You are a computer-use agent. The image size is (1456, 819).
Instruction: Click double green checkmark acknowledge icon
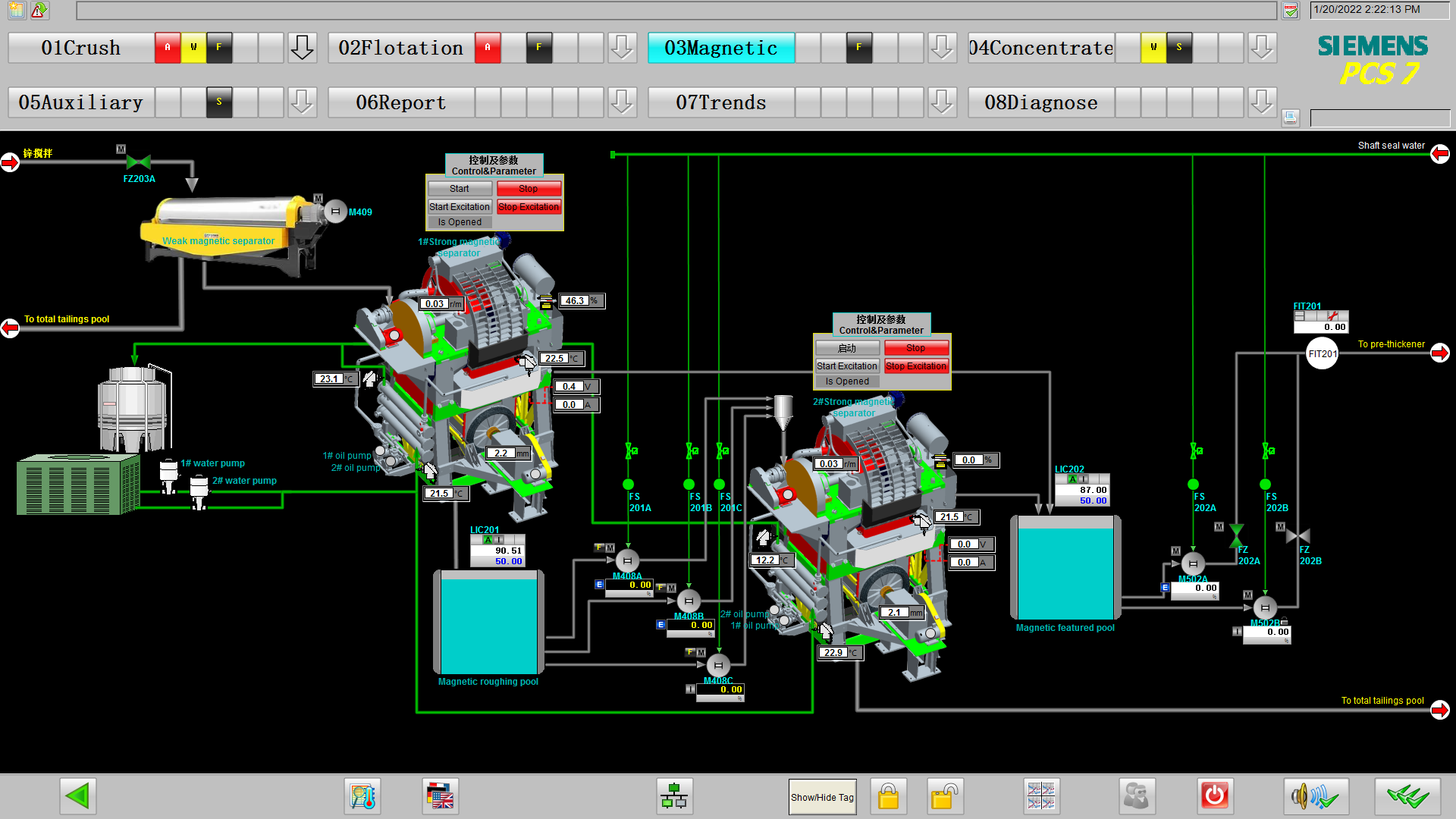(1407, 796)
